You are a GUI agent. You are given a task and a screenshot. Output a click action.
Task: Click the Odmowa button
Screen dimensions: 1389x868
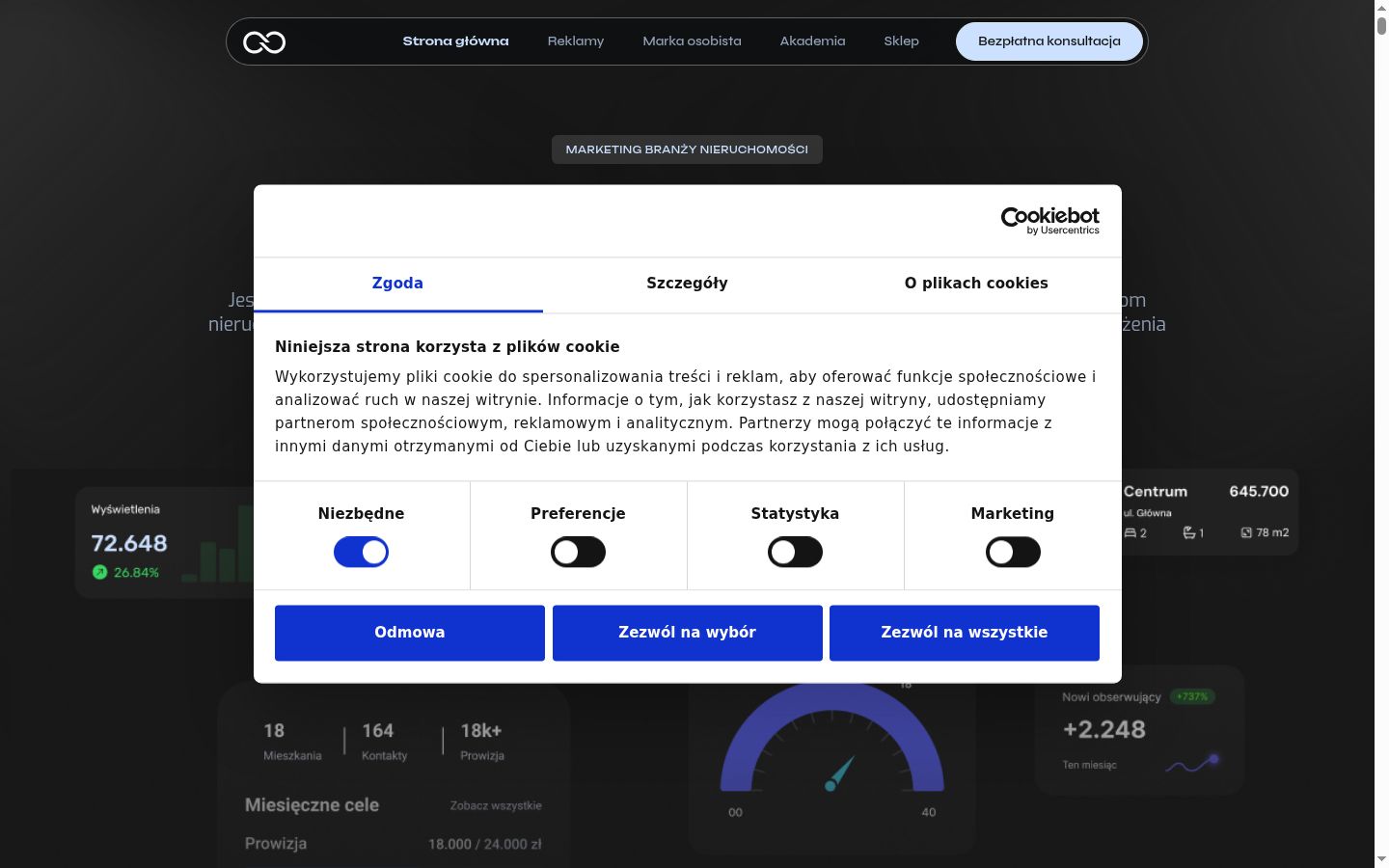pos(410,633)
